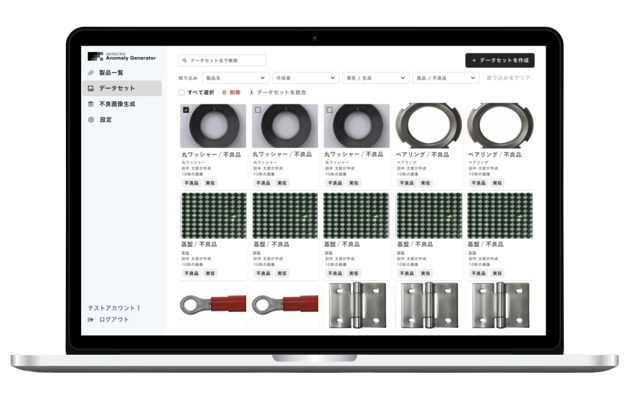Click the logout arrow icon
The image size is (632, 395).
coord(91,320)
